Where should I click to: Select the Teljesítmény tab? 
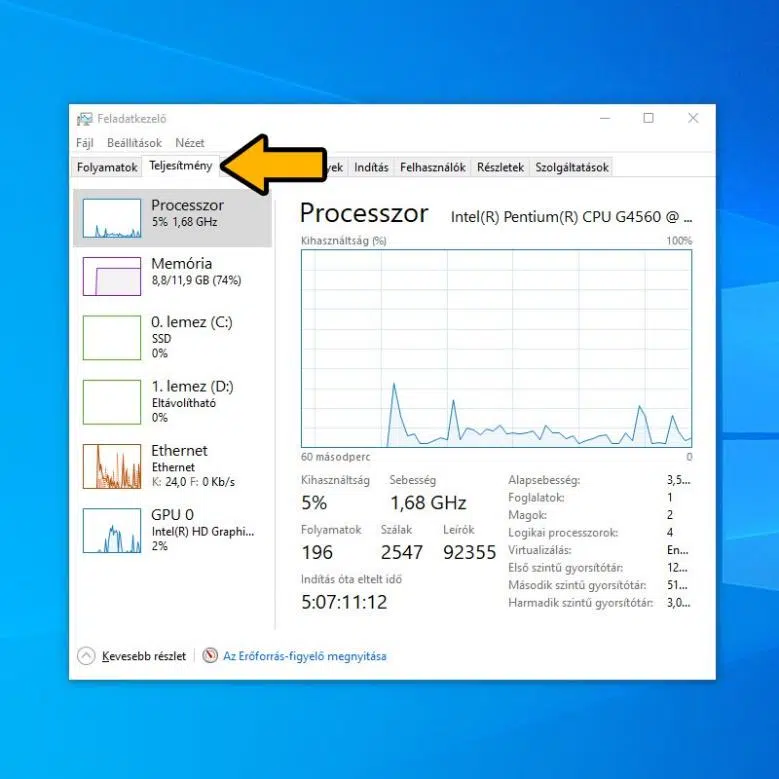pyautogui.click(x=180, y=165)
